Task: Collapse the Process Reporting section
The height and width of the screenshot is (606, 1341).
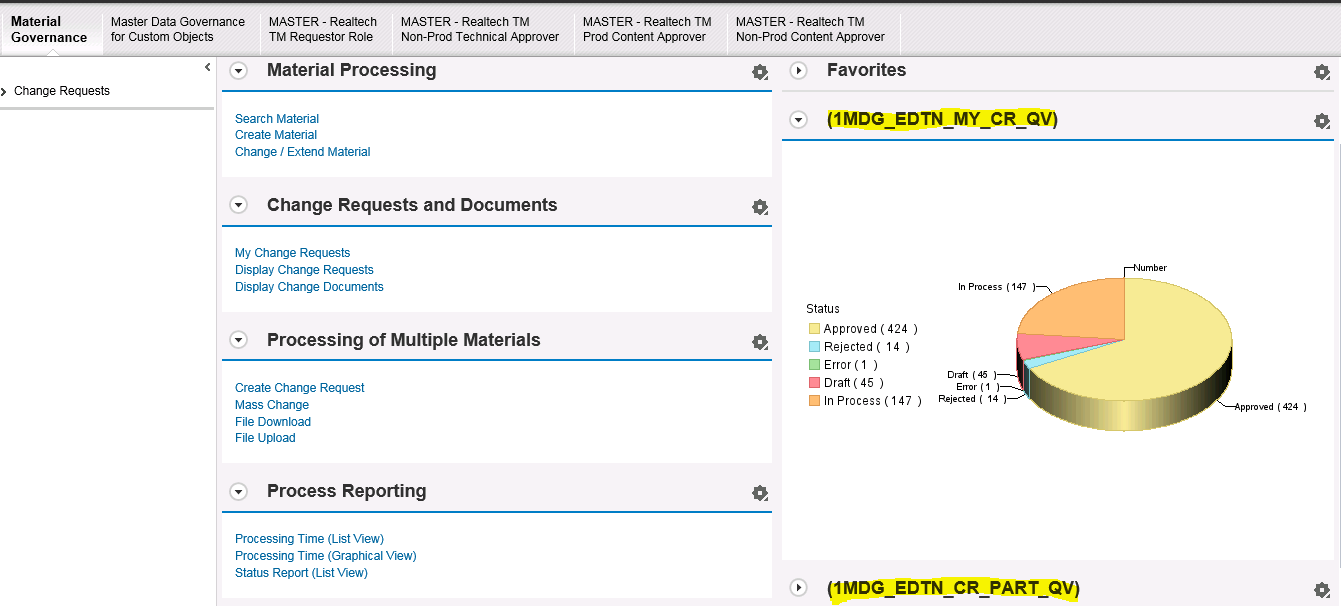Action: pyautogui.click(x=238, y=491)
